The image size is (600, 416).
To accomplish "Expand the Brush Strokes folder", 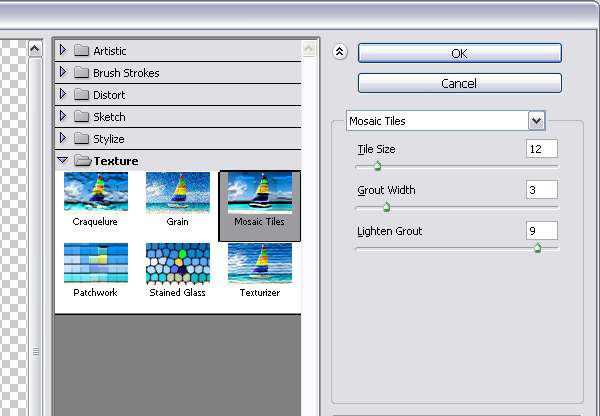I will point(63,72).
